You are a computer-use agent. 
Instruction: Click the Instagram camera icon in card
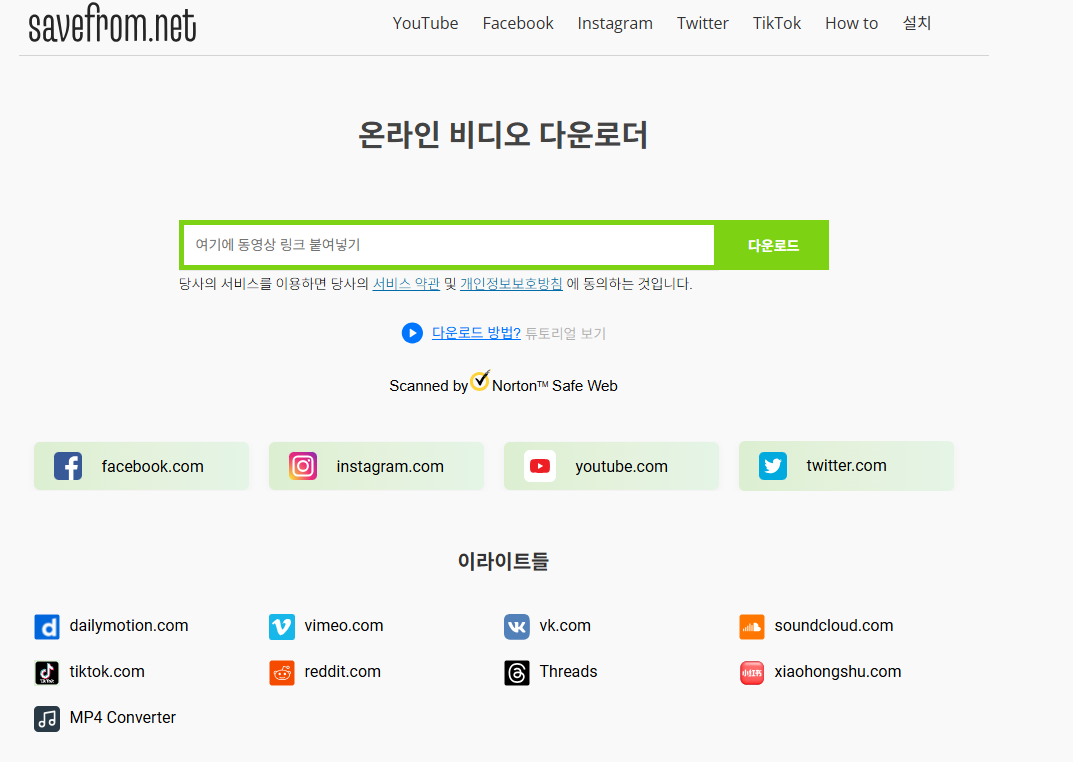coord(302,466)
